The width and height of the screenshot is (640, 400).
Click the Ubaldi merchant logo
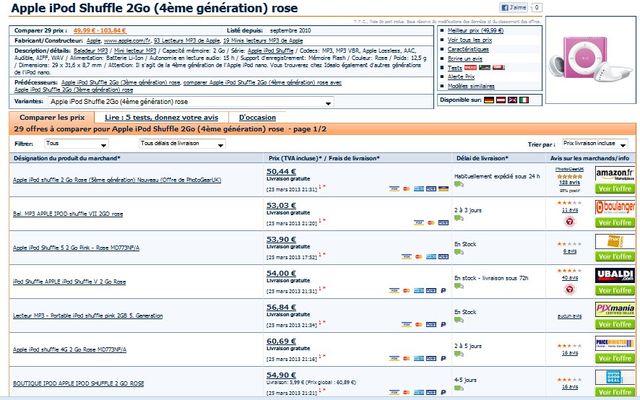coord(615,275)
